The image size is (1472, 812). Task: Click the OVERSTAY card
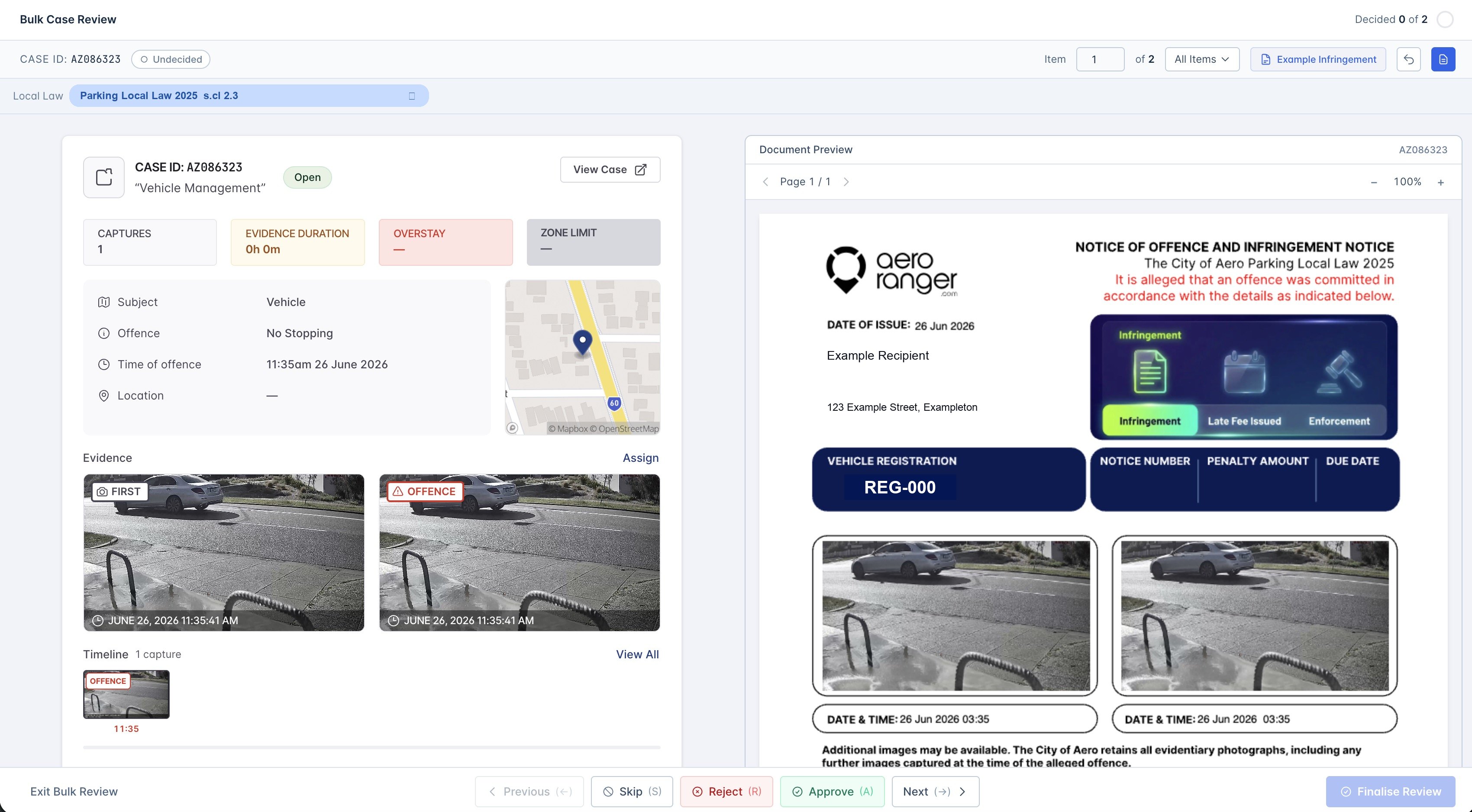(x=446, y=242)
